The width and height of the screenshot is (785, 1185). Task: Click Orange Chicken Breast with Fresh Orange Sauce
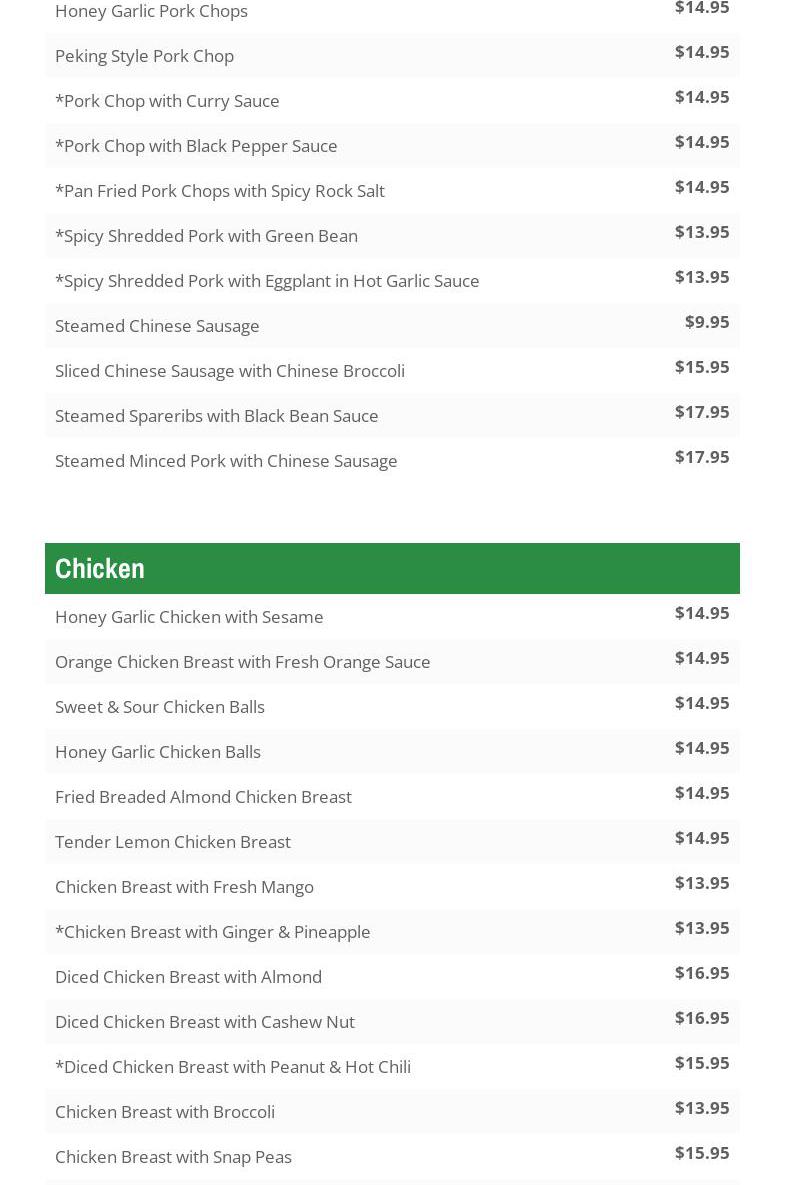242,662
